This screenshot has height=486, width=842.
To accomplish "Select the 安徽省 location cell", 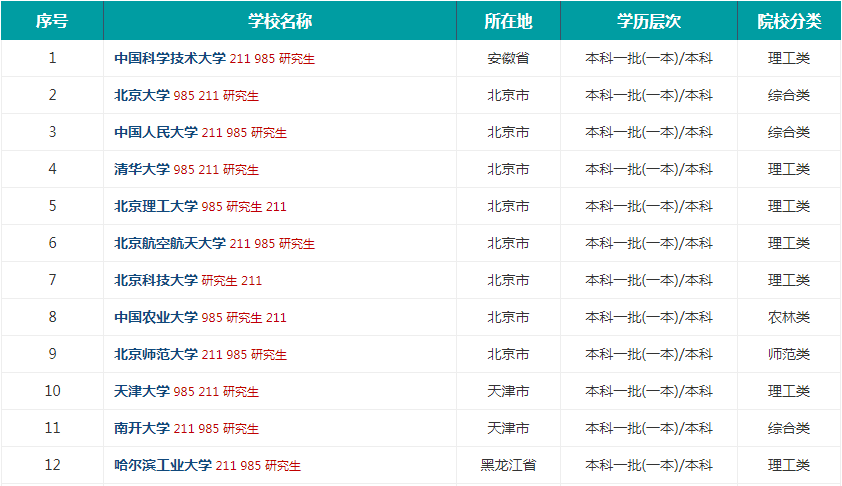I will coord(508,58).
